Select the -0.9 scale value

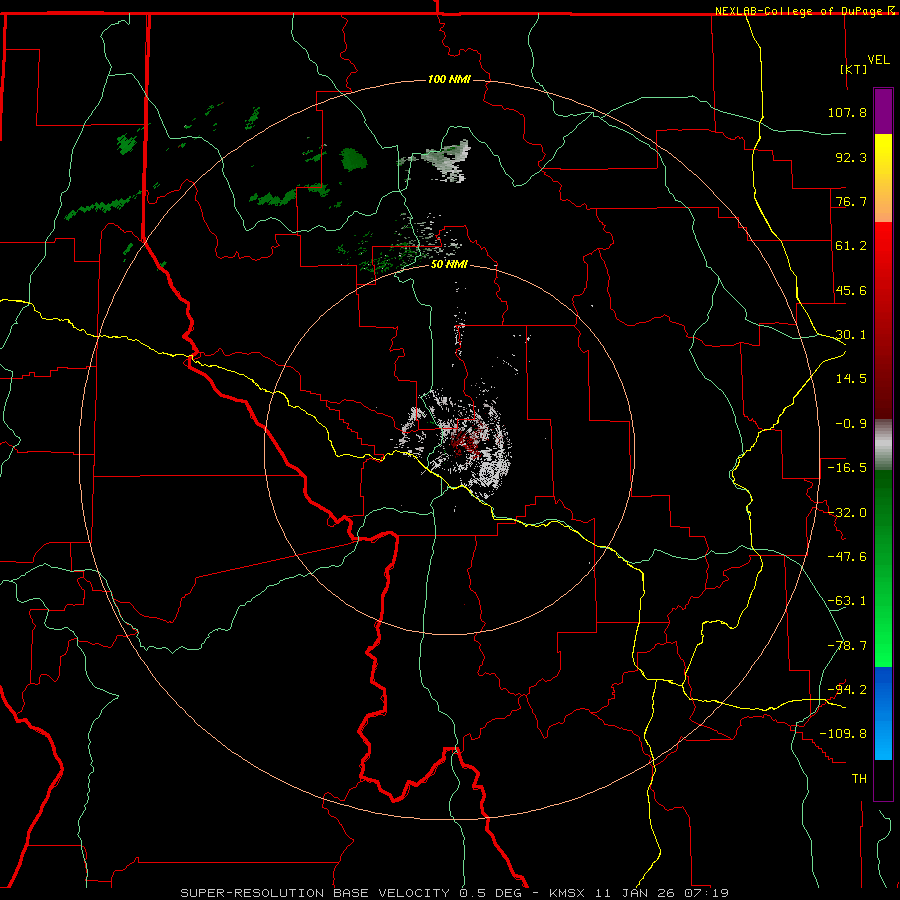851,424
